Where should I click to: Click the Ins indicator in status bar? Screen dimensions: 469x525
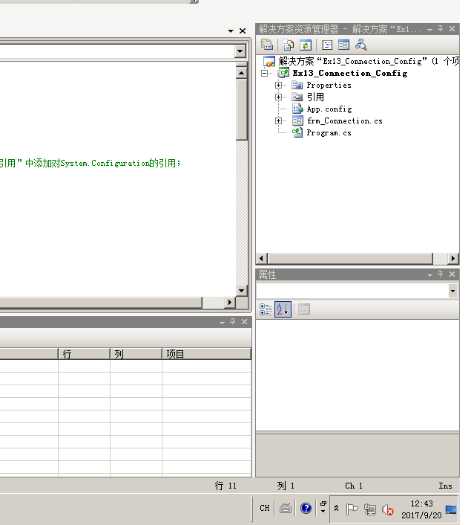pyautogui.click(x=446, y=486)
